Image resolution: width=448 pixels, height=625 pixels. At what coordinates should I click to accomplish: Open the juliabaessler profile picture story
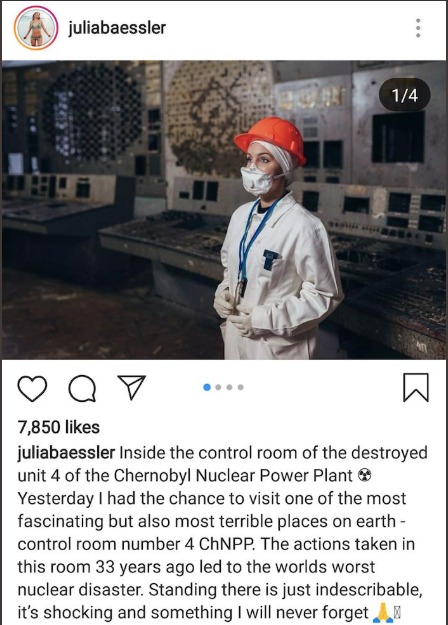pyautogui.click(x=36, y=28)
